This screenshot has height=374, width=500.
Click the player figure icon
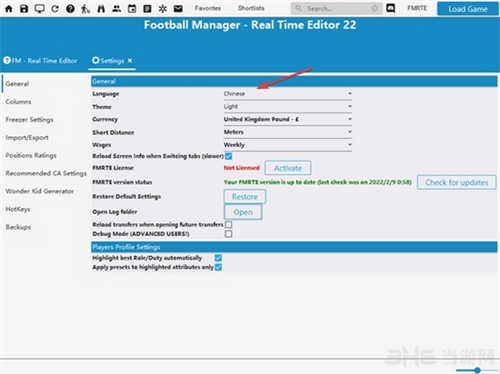click(x=86, y=9)
